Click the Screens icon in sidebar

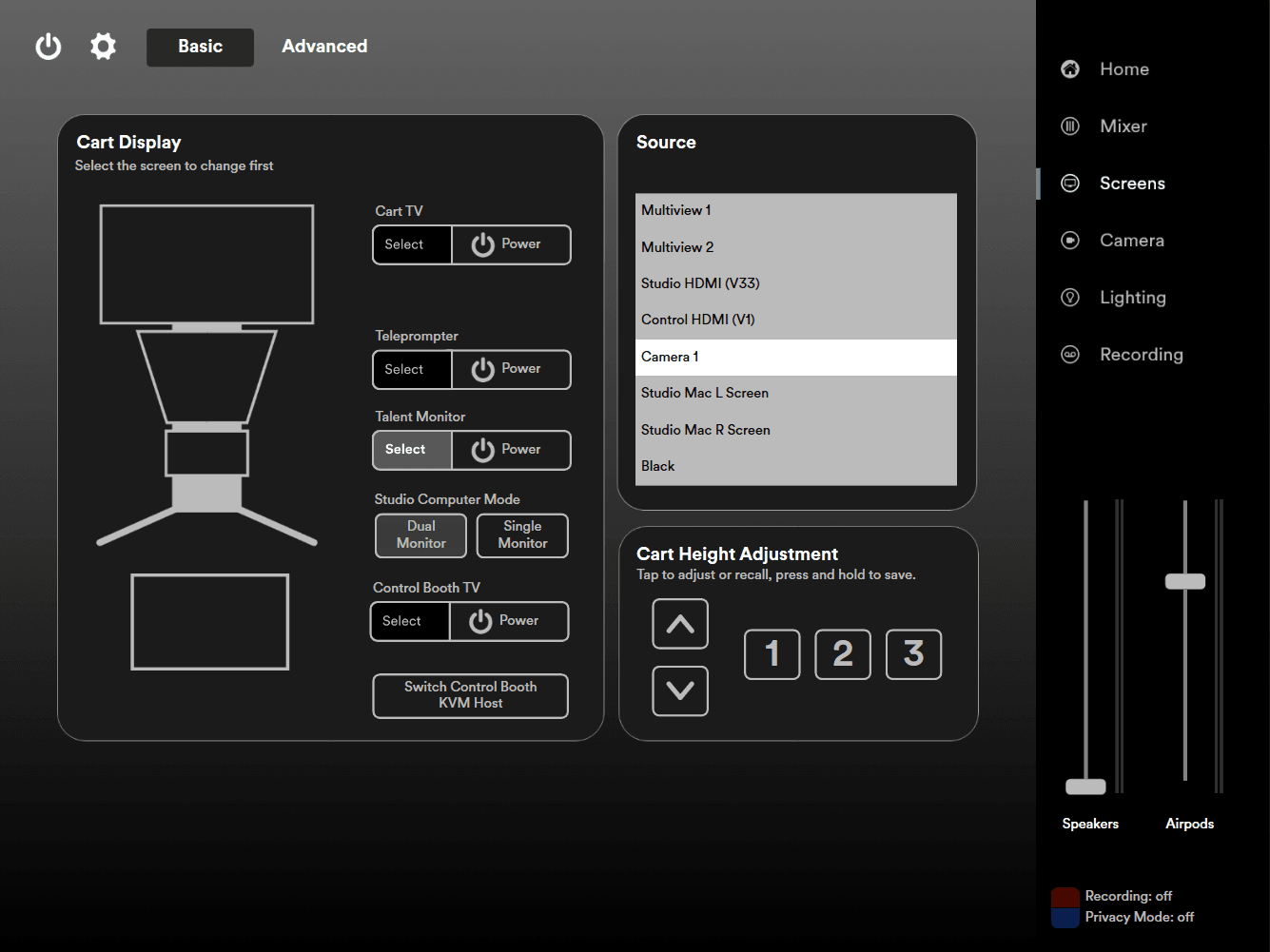click(x=1070, y=184)
